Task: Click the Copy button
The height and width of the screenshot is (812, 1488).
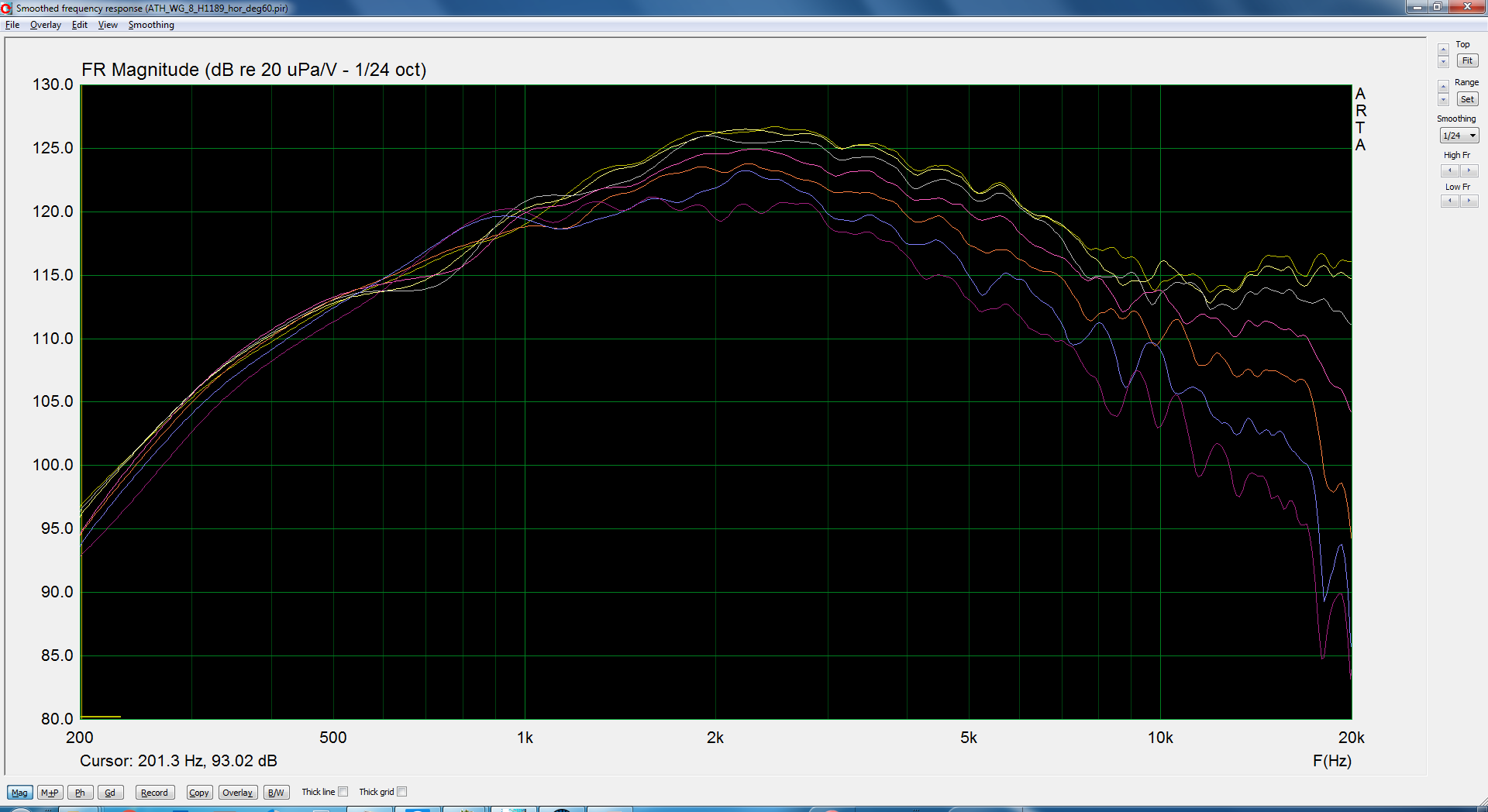Action: coord(199,793)
